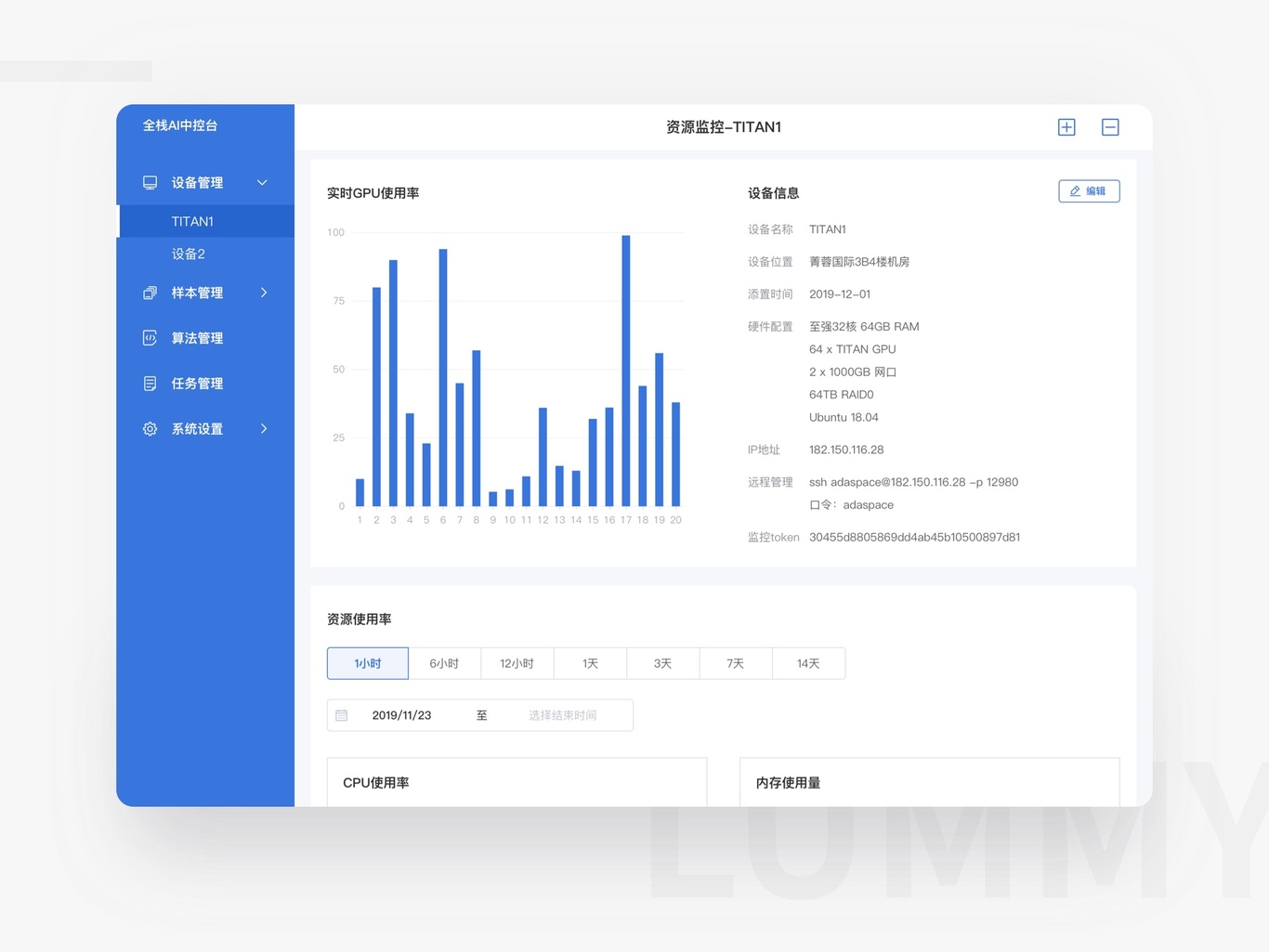Select the 1天 time range tab

pos(590,663)
